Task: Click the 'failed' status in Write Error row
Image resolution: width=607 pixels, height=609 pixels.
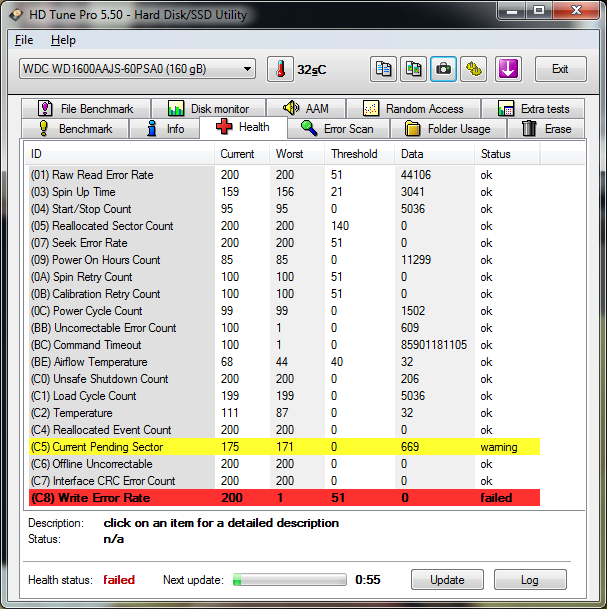Action: (x=496, y=498)
